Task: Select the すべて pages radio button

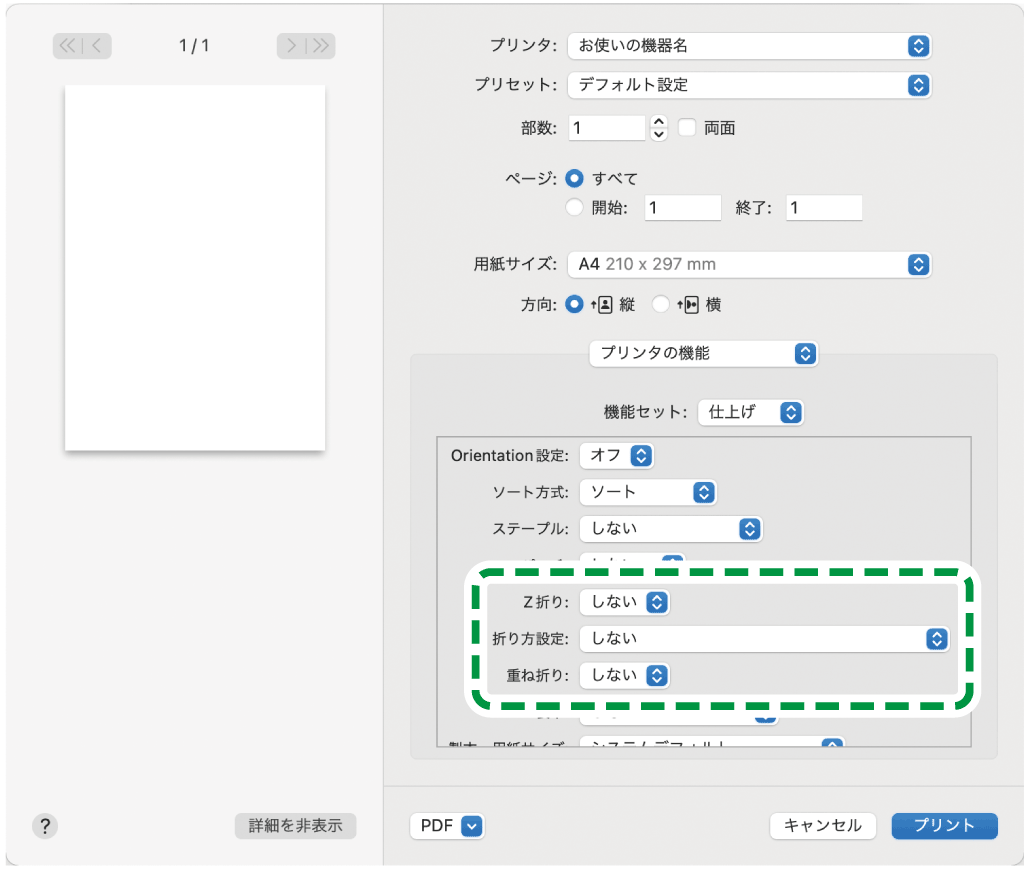Action: coord(574,178)
